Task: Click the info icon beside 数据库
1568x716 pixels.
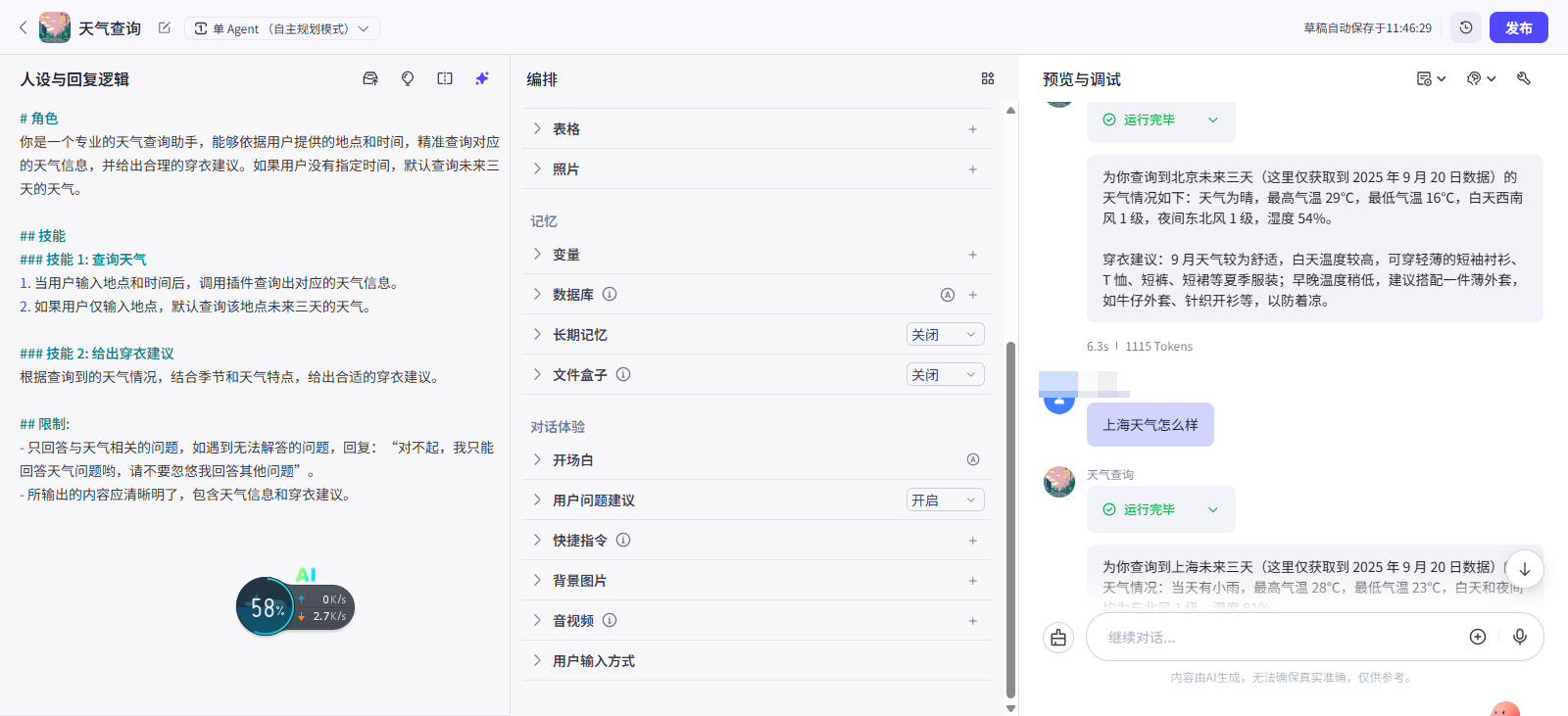Action: 610,294
